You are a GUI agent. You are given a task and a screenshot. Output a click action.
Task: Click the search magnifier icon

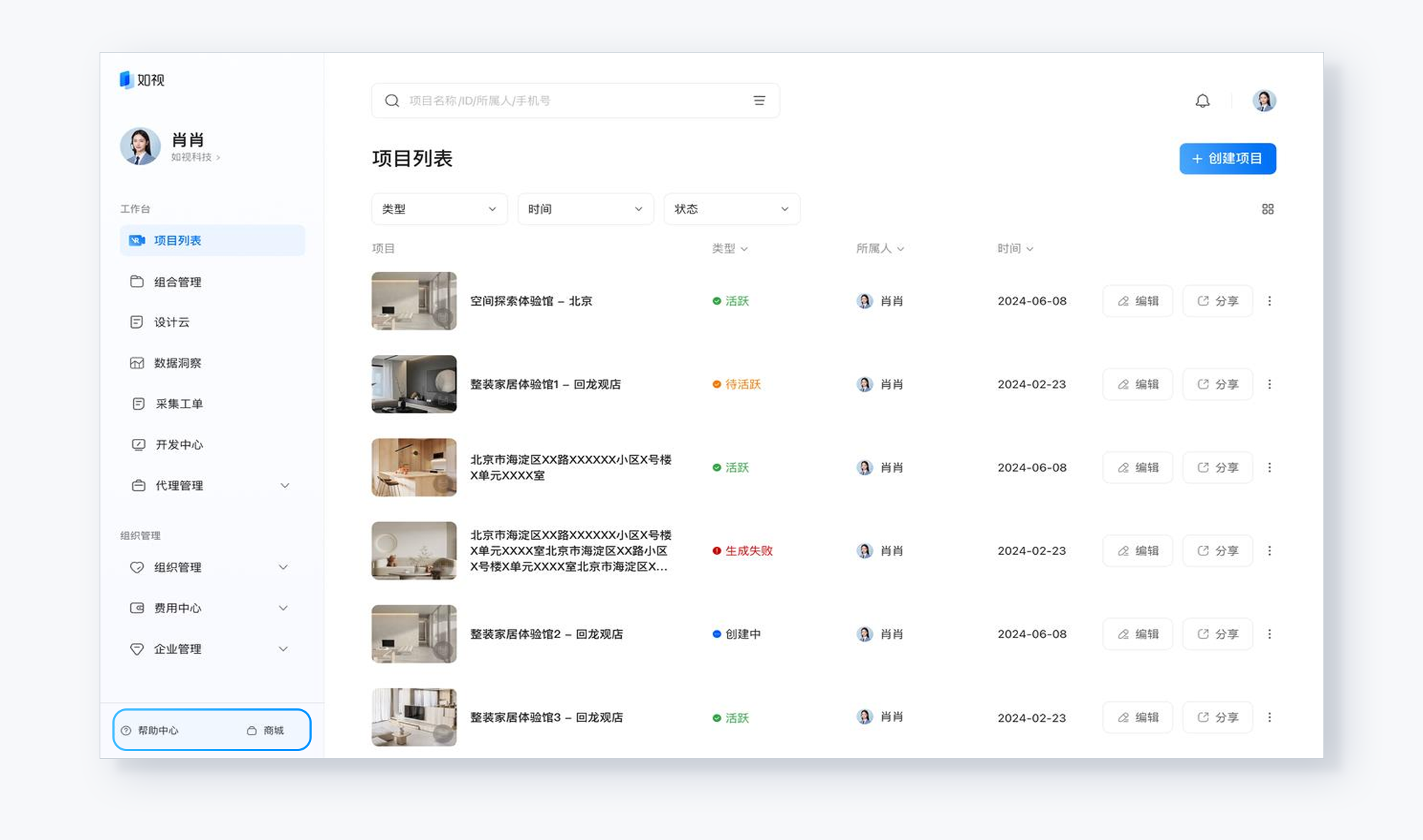pos(392,101)
